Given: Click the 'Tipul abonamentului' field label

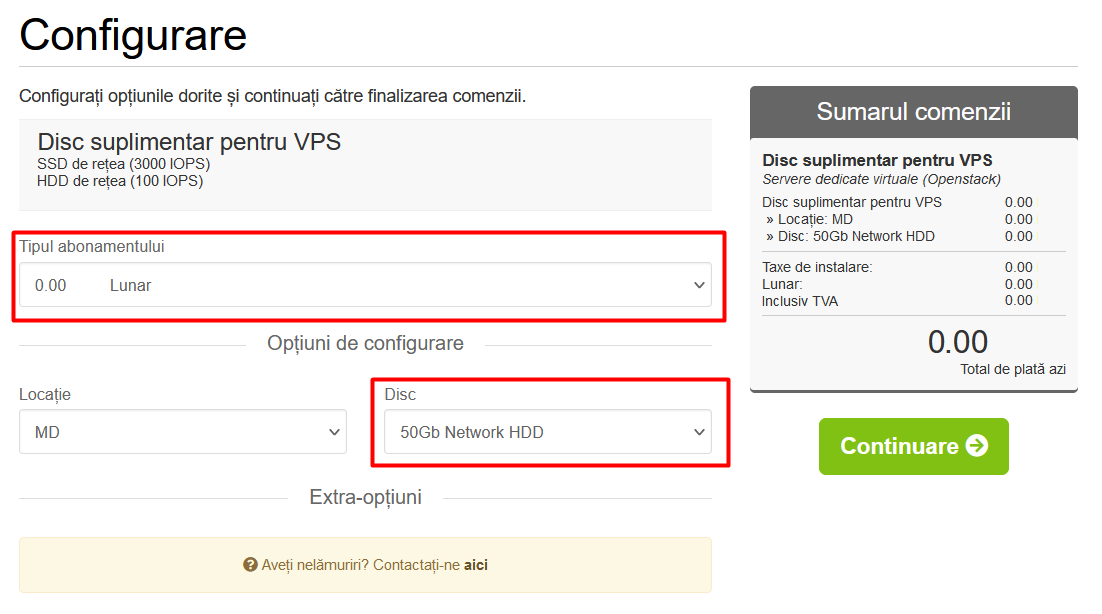Looking at the screenshot, I should point(92,247).
